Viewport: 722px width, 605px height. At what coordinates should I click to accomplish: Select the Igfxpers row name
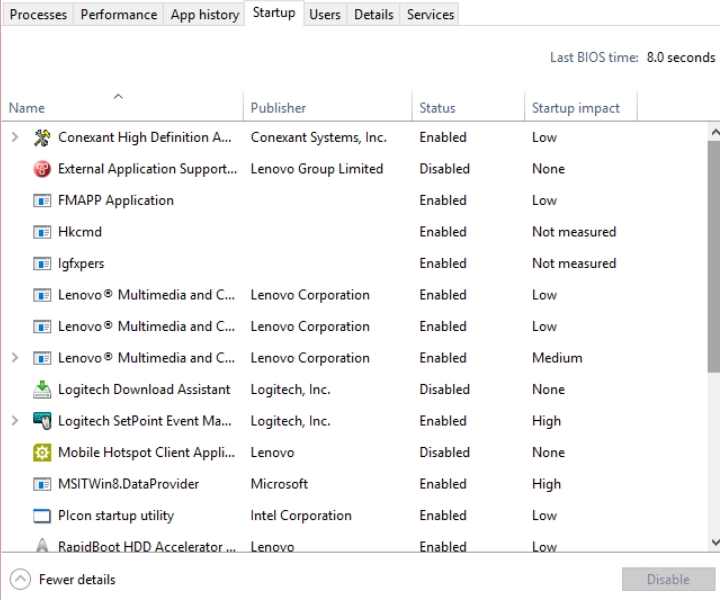tap(81, 264)
